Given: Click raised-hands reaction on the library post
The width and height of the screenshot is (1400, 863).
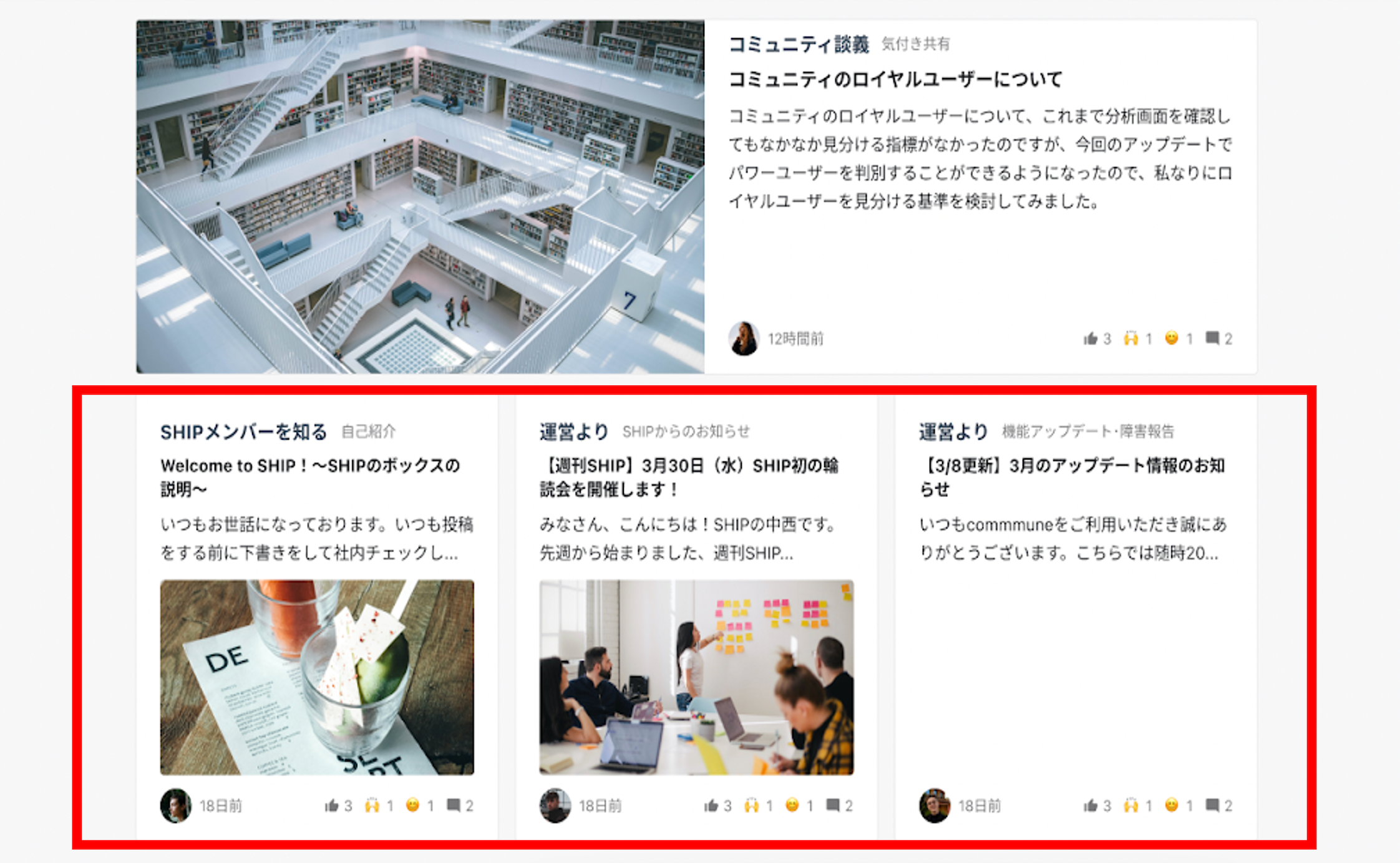Looking at the screenshot, I should coord(1130,339).
